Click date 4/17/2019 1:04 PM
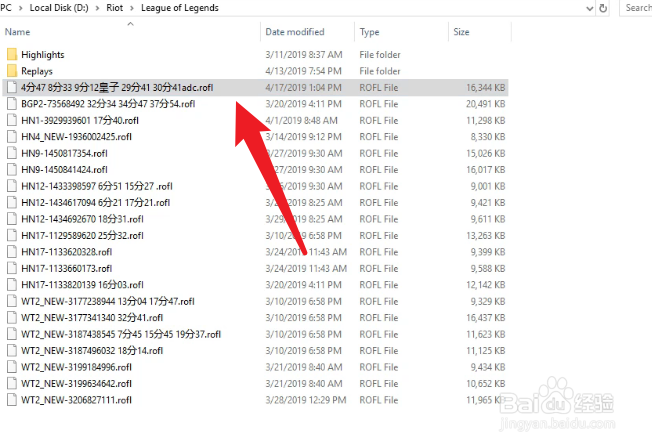The width and height of the screenshot is (652, 446). click(x=304, y=88)
